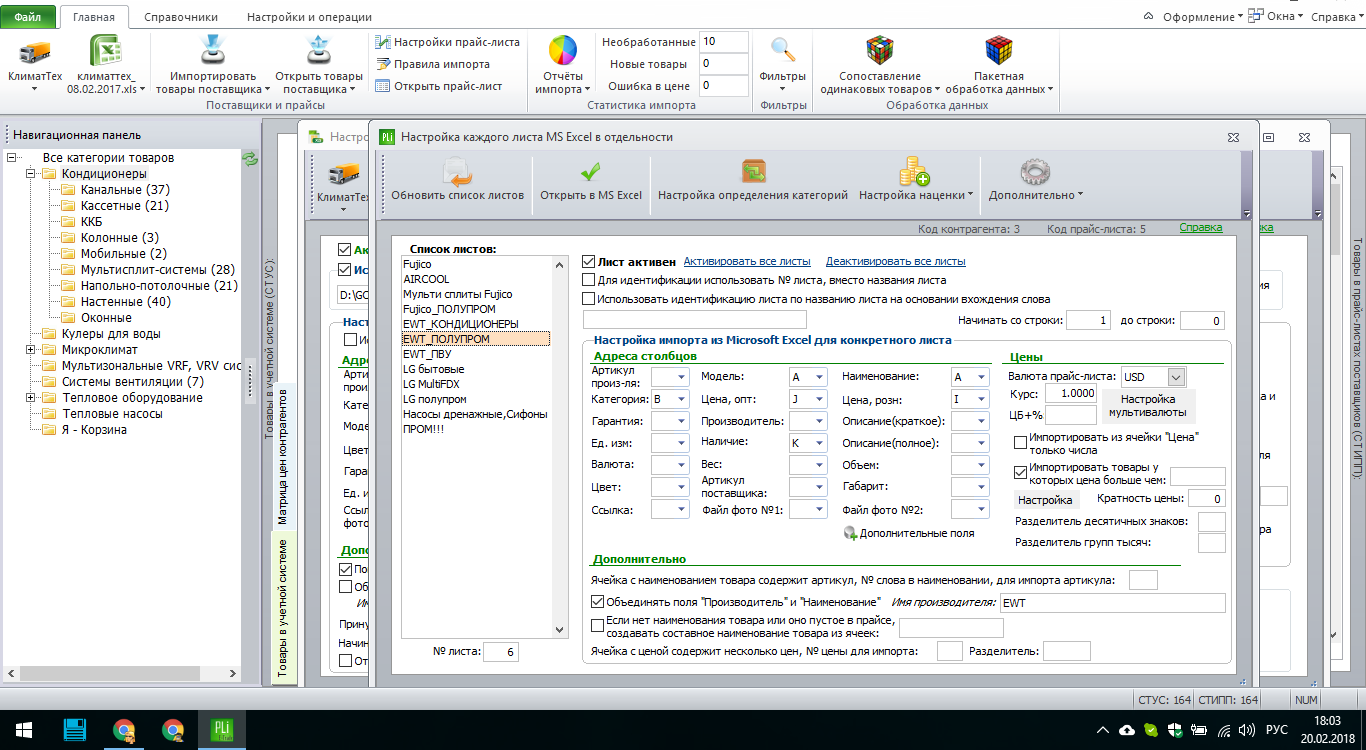The height and width of the screenshot is (750, 1366).
Task: Open the Файл ribbon tab
Action: [28, 17]
